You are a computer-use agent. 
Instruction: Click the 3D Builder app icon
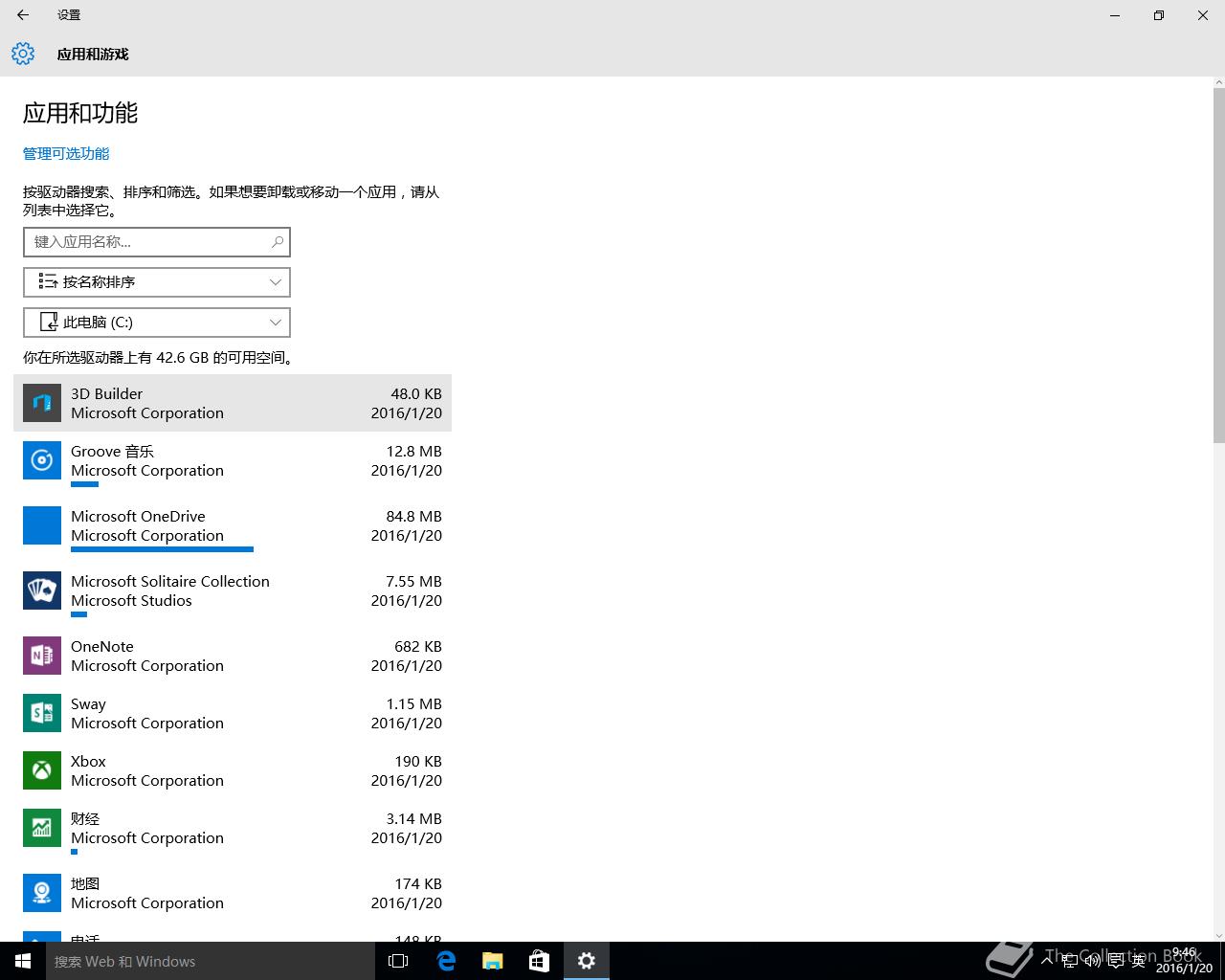tap(42, 403)
